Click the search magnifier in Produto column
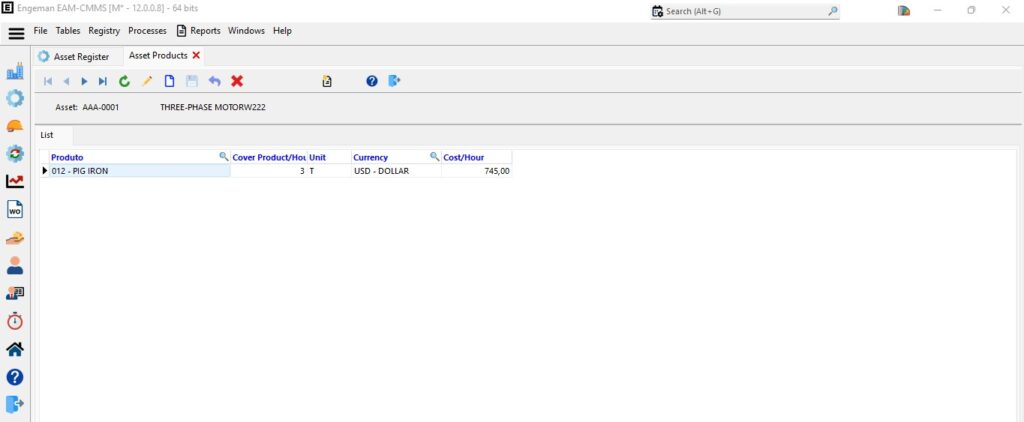This screenshot has height=422, width=1024. pyautogui.click(x=224, y=157)
